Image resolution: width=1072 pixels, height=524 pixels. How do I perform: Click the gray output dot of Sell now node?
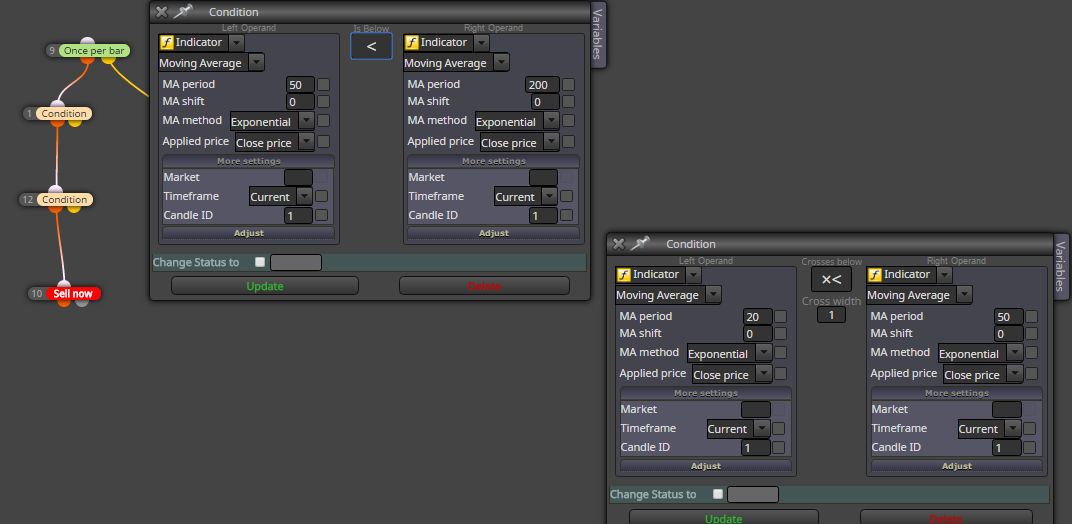point(82,302)
